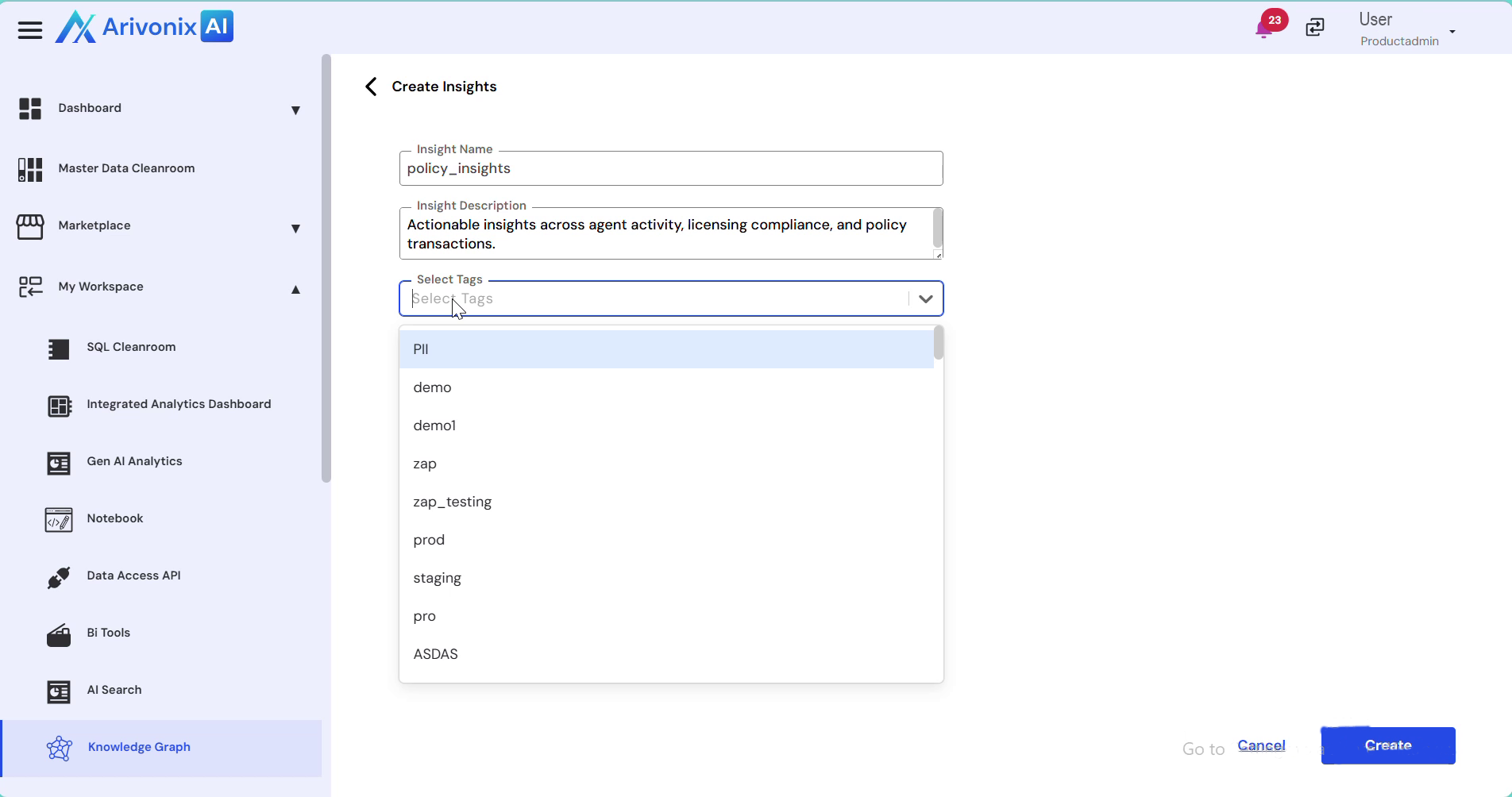The width and height of the screenshot is (1512, 797).
Task: Click into the Insight Name field
Action: coord(670,169)
